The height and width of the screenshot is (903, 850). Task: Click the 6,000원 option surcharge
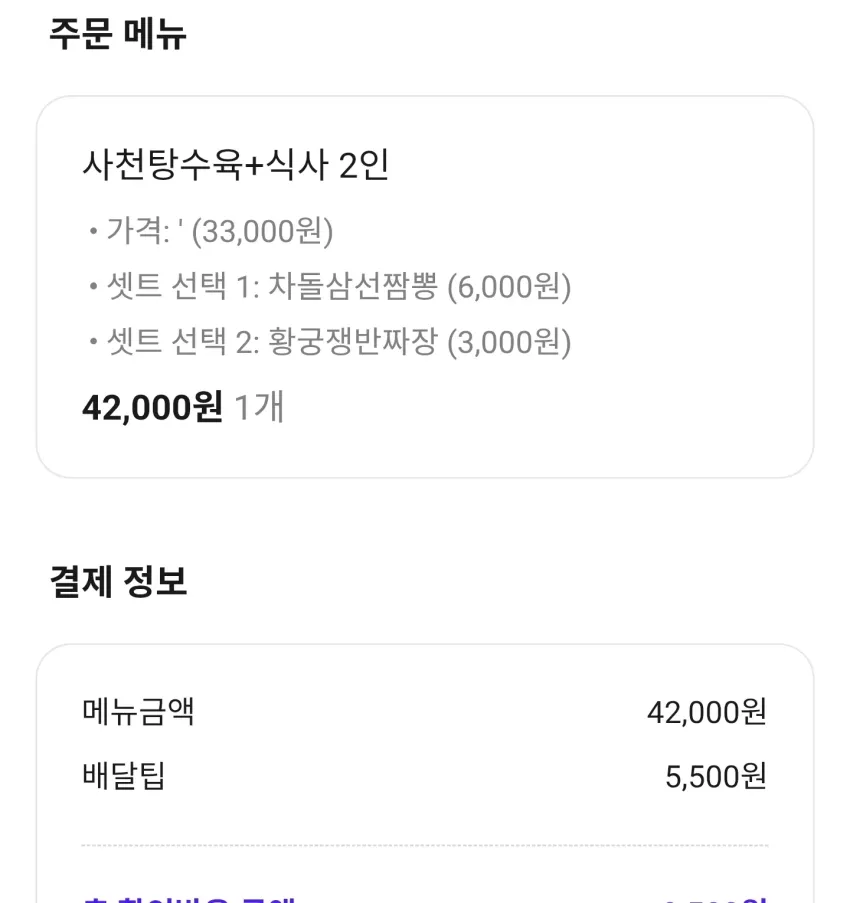coord(509,286)
